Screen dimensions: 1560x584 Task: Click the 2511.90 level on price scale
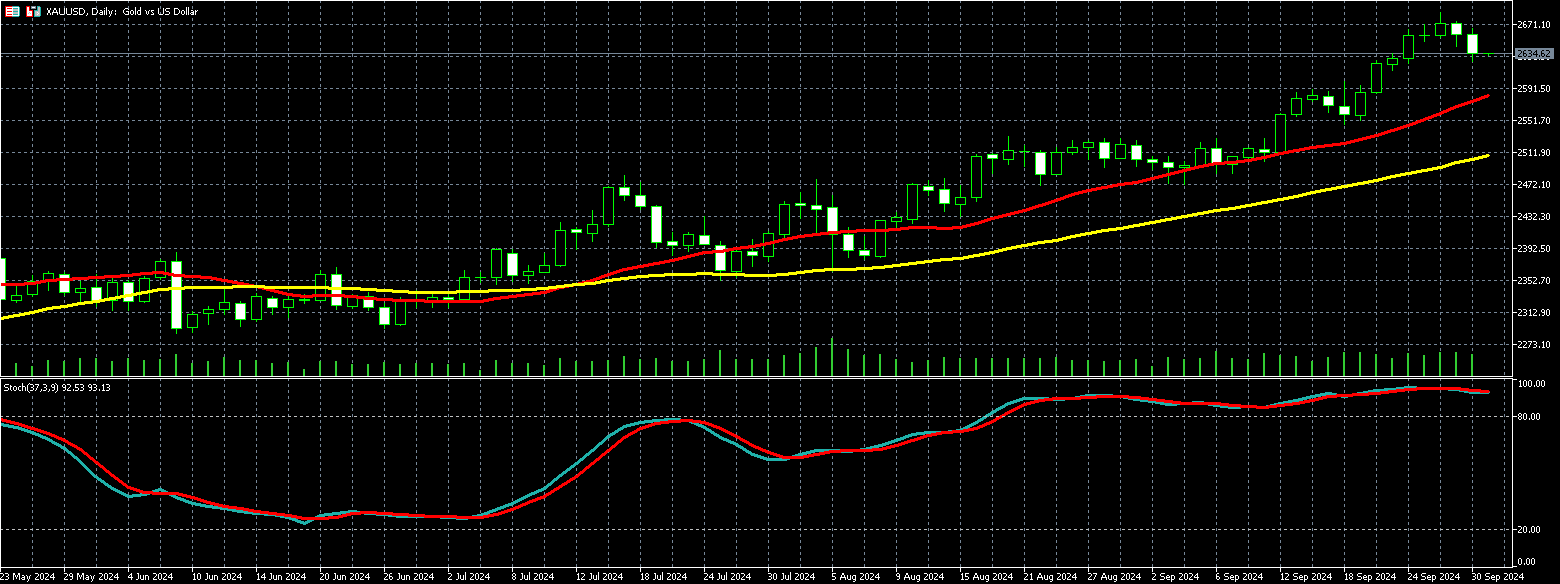[x=1533, y=153]
